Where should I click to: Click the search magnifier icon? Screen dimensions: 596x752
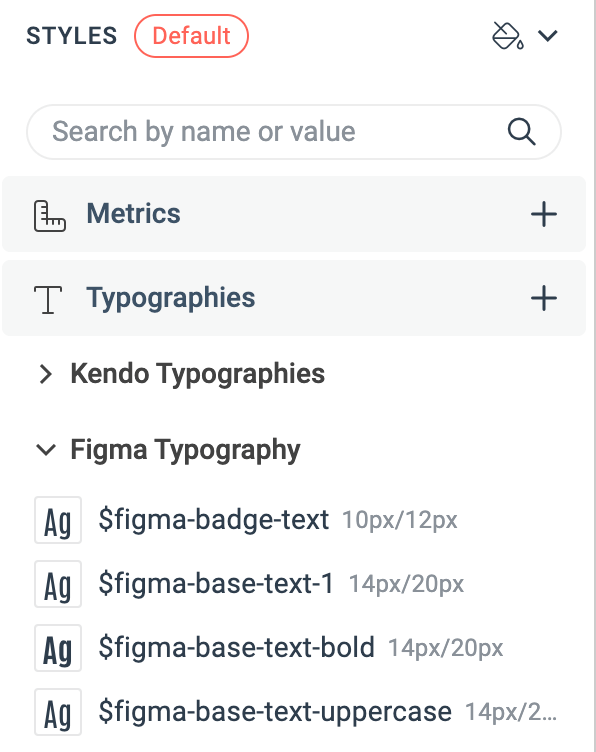pyautogui.click(x=521, y=131)
